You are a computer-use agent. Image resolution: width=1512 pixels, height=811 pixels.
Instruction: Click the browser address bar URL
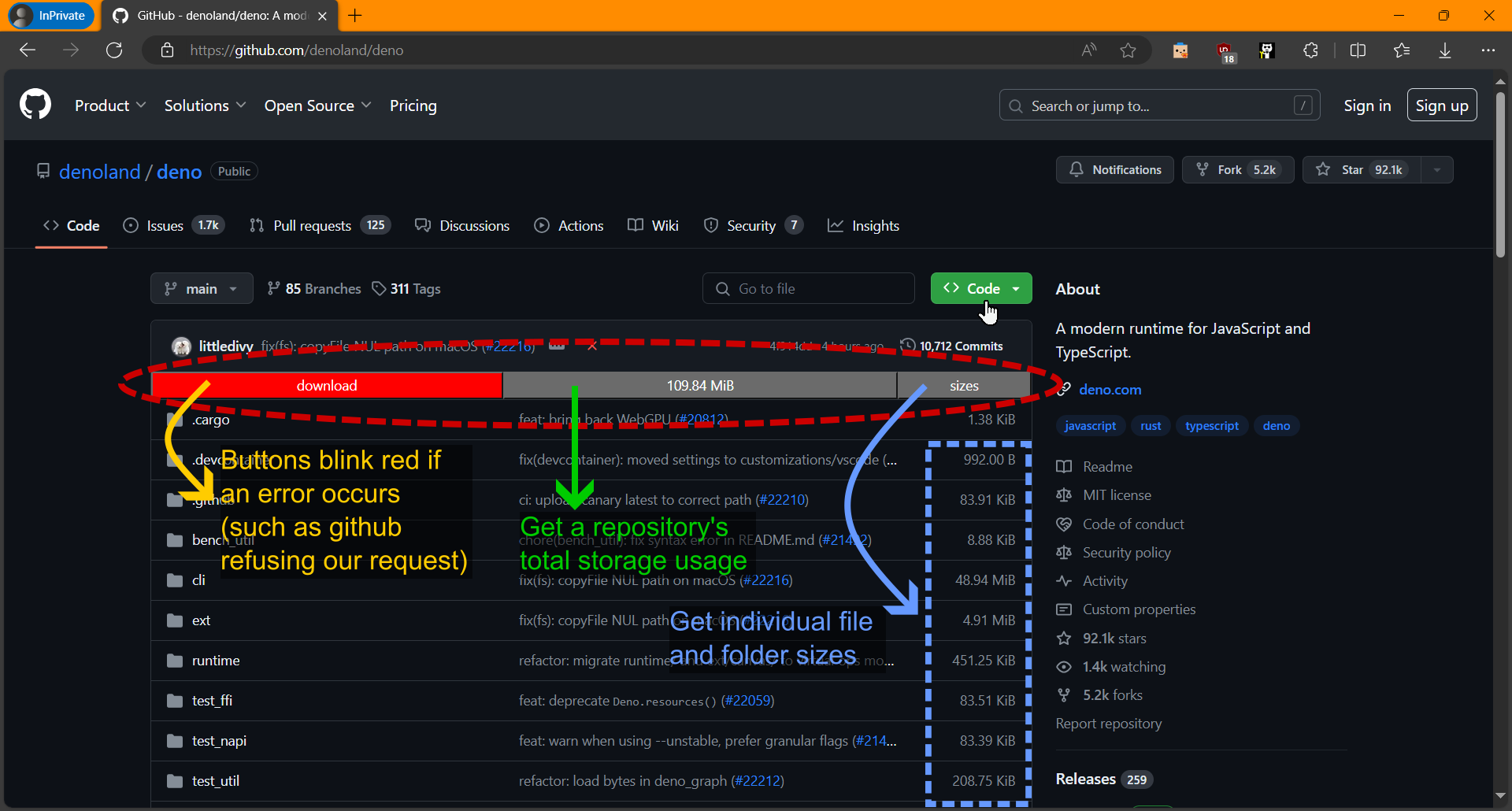297,50
